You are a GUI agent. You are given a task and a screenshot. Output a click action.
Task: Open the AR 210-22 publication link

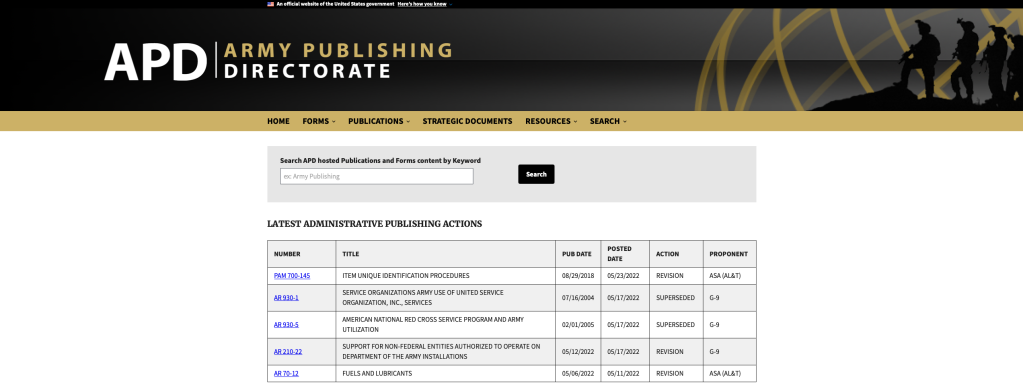pos(288,352)
